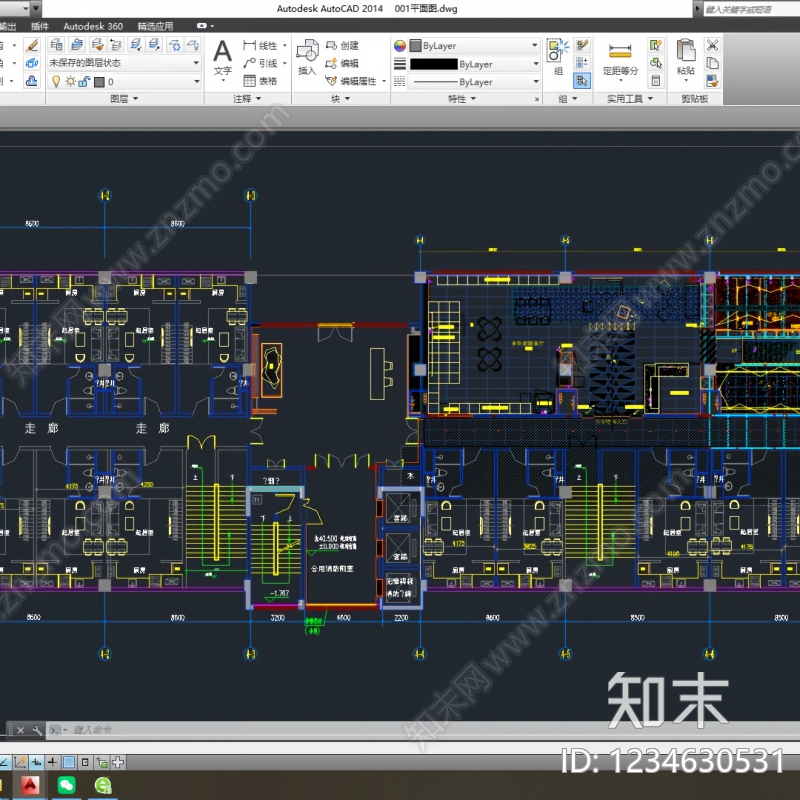
Task: Click the 粘贴 paste icon
Action: pos(686,57)
